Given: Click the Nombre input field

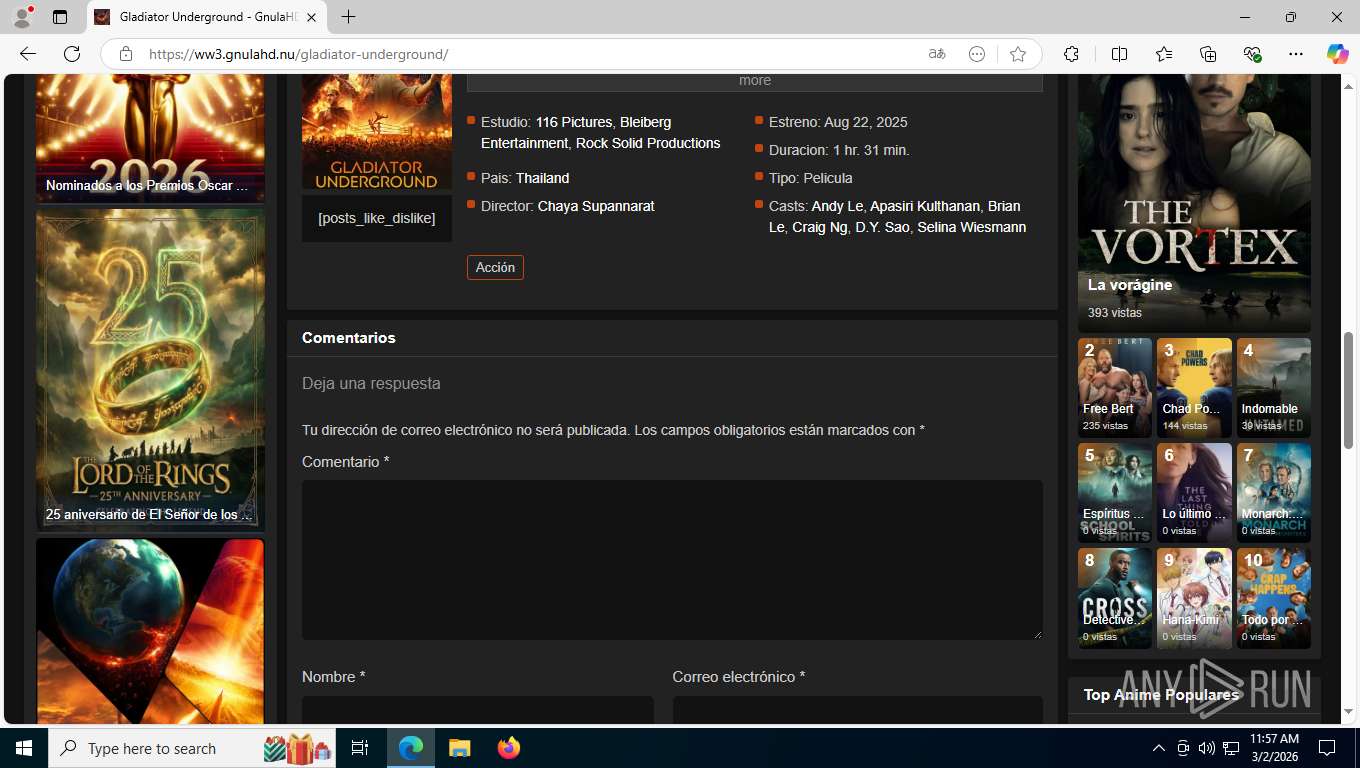Looking at the screenshot, I should [478, 710].
